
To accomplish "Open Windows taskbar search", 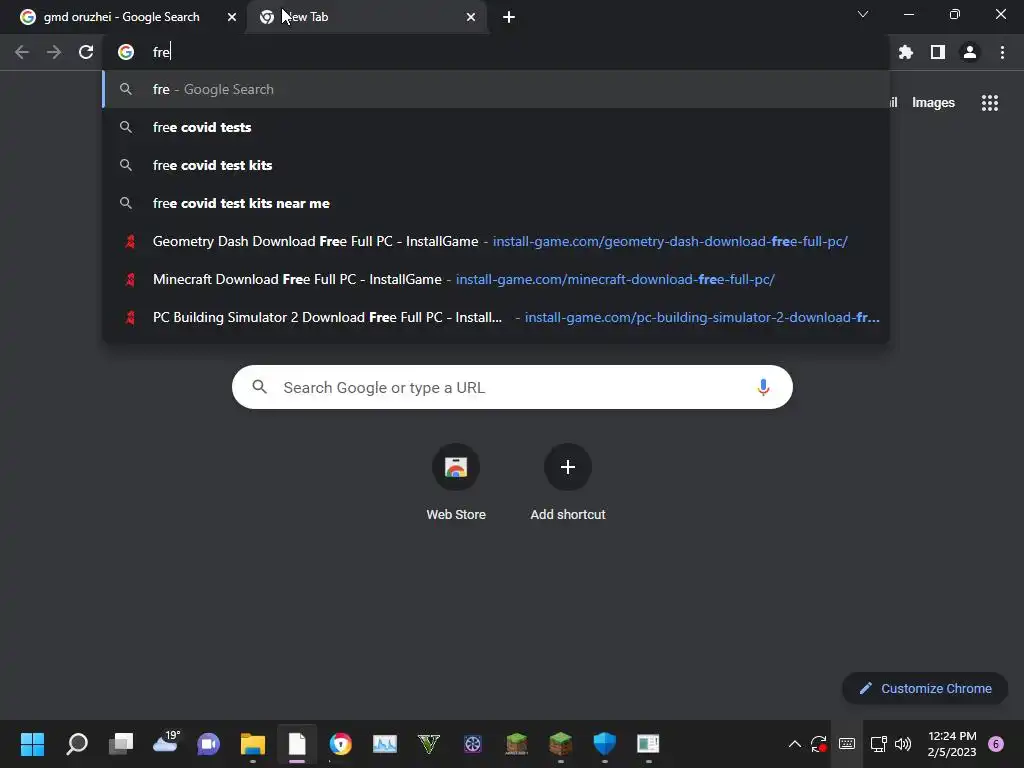I will point(77,744).
